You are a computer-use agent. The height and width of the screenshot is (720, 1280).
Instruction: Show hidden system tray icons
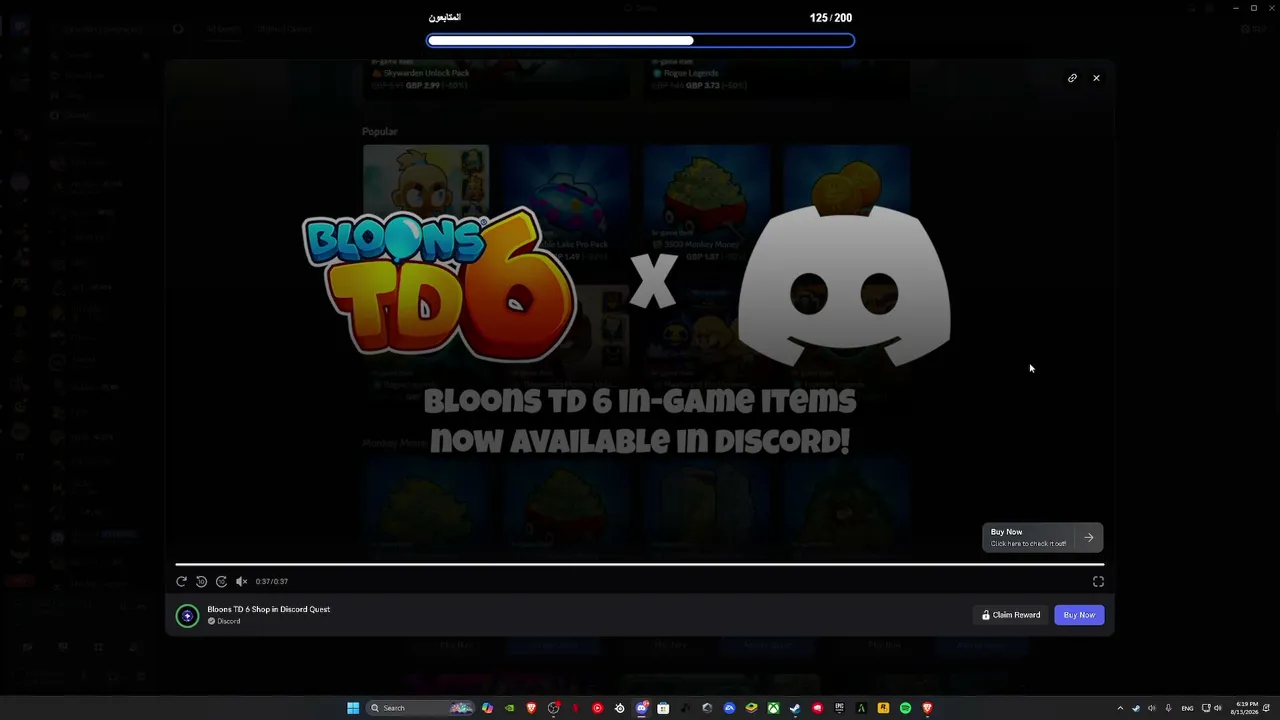click(1120, 708)
